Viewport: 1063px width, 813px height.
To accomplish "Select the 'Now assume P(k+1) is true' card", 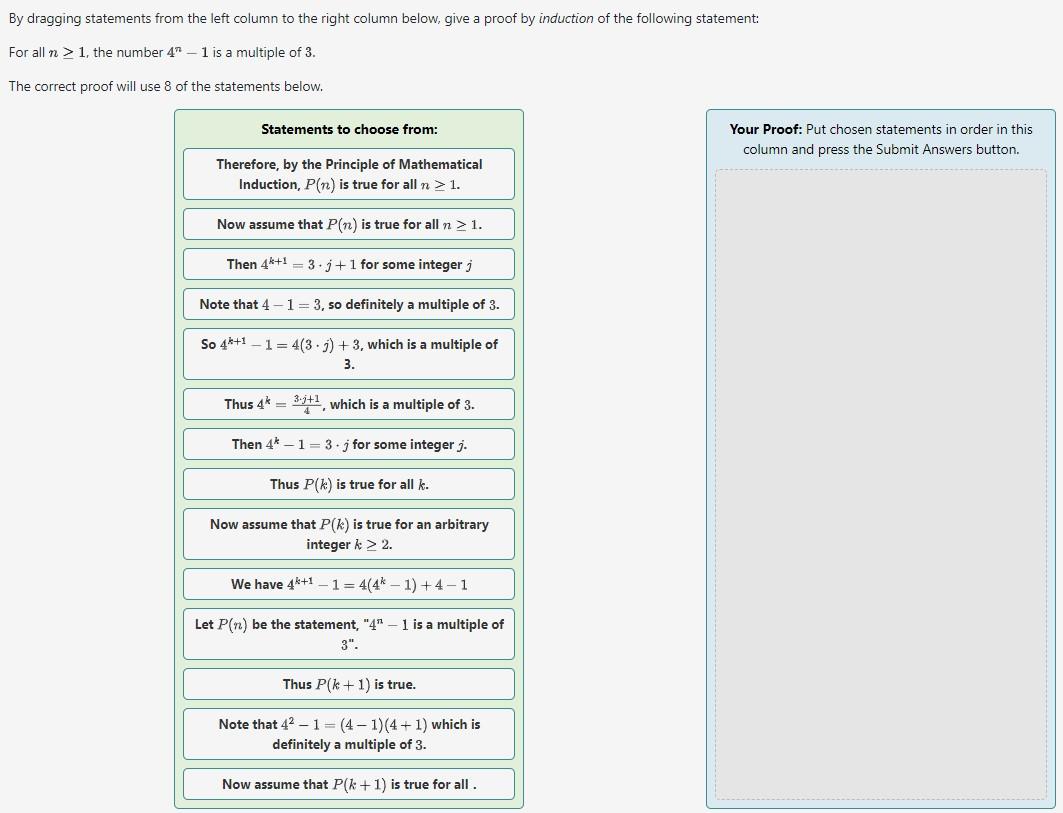I will [x=348, y=784].
